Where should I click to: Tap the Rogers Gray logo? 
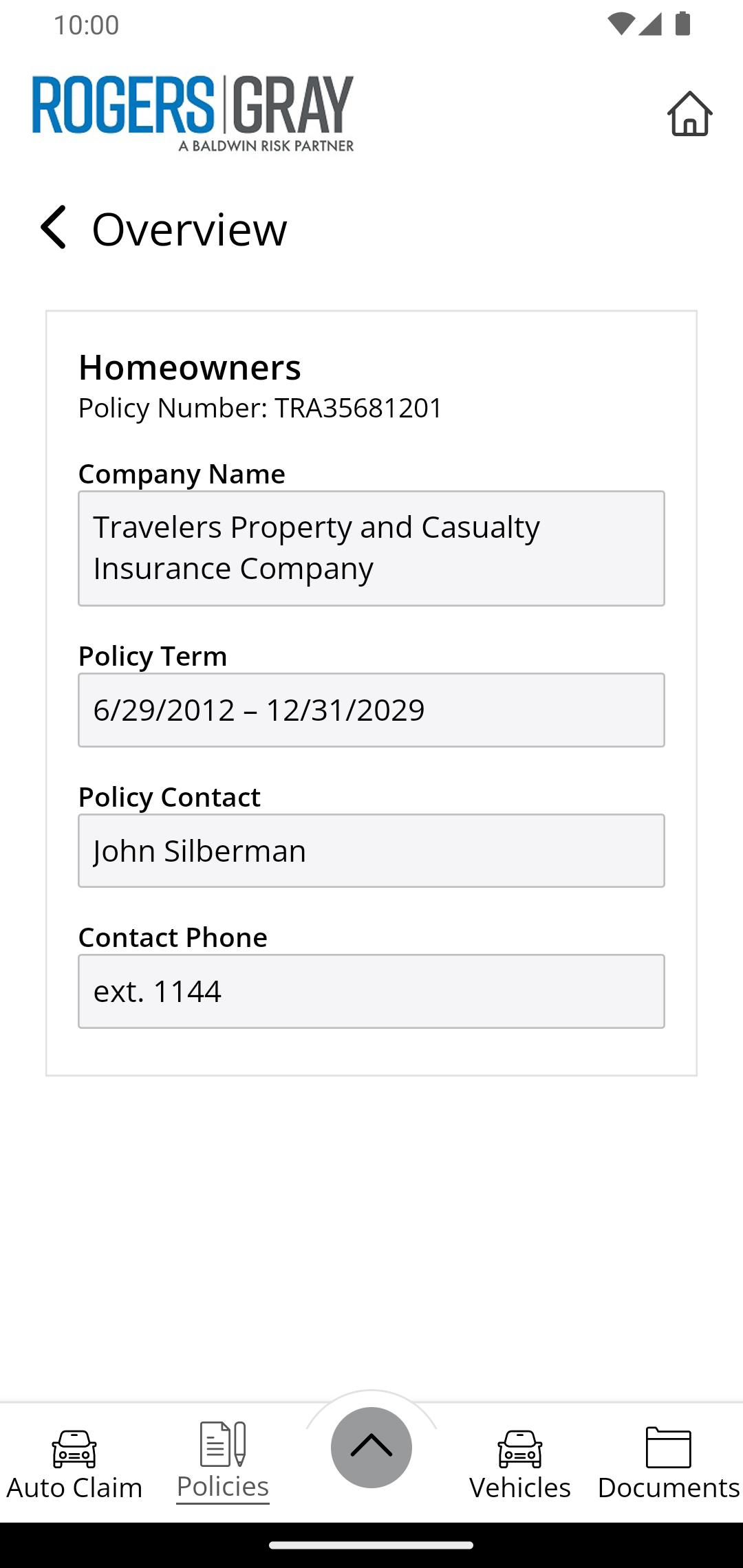coord(193,113)
